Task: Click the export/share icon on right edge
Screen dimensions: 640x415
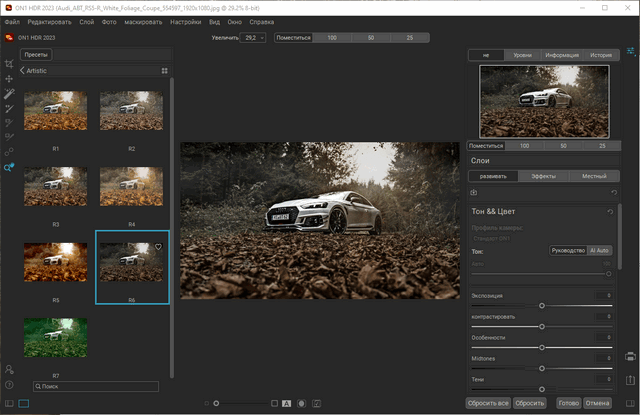Action: pos(630,379)
